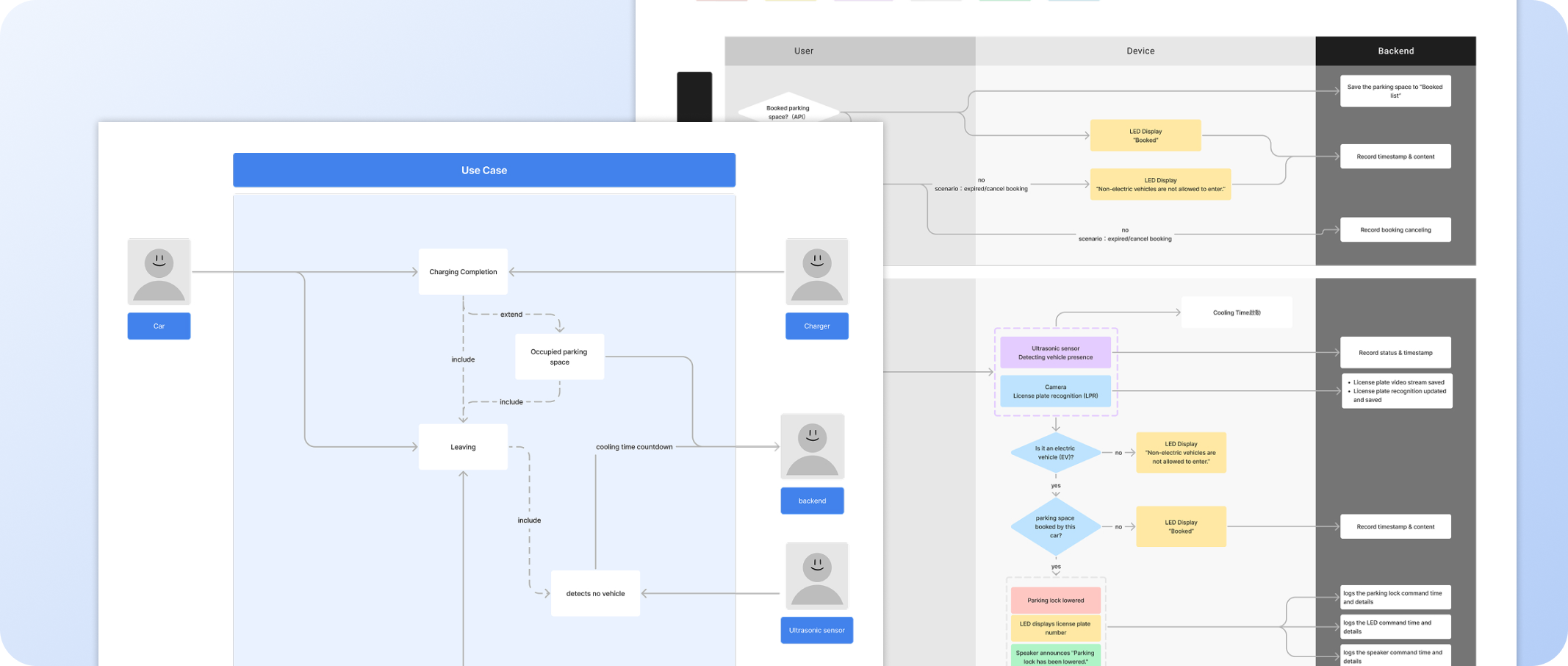
Task: Select the backend actor avatar icon
Action: pos(812,446)
